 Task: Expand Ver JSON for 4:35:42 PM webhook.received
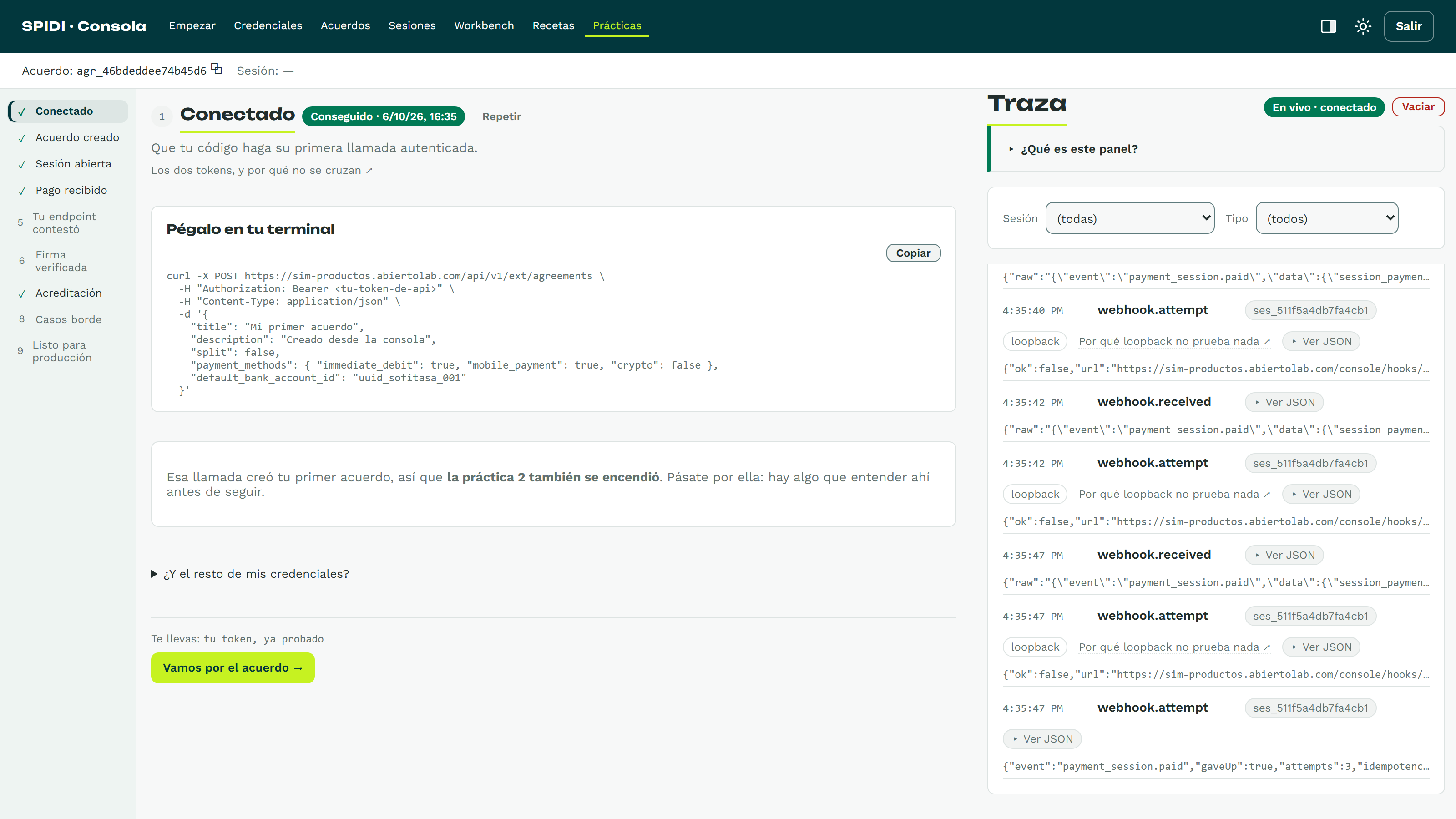pos(1284,402)
